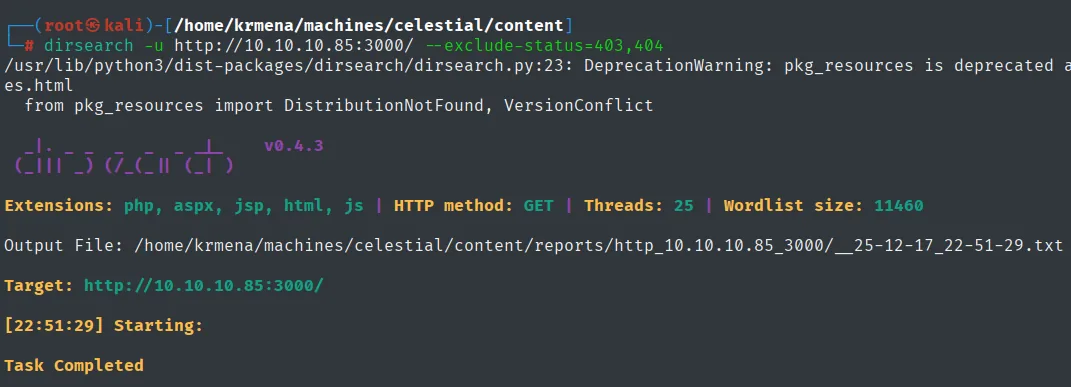Click the v0.4.3 version label
Viewport: 1071px width, 387px height.
click(294, 145)
